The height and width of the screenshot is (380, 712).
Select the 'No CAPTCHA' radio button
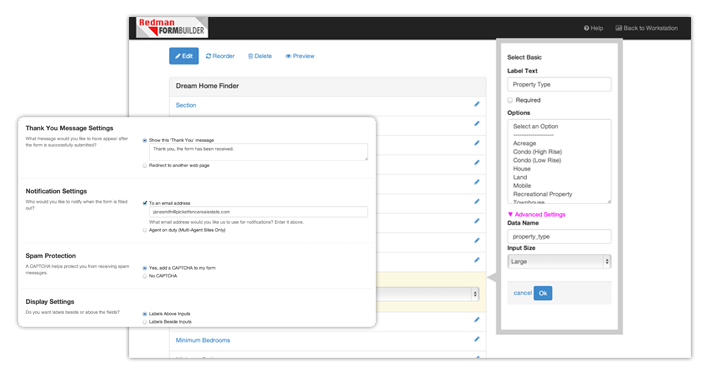[x=145, y=276]
